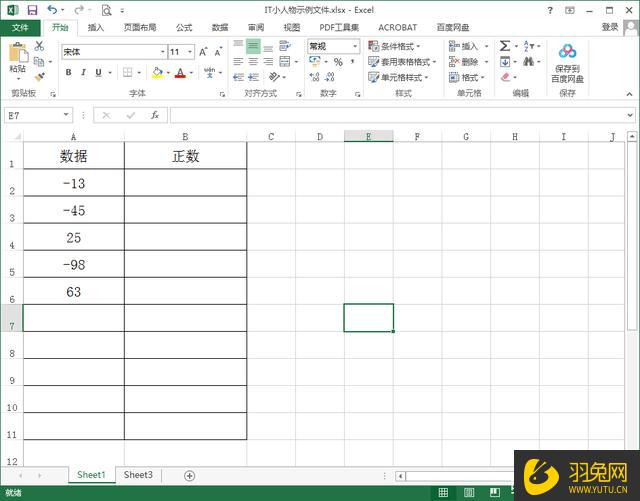
Task: Toggle top vertical alignment
Action: 238,45
